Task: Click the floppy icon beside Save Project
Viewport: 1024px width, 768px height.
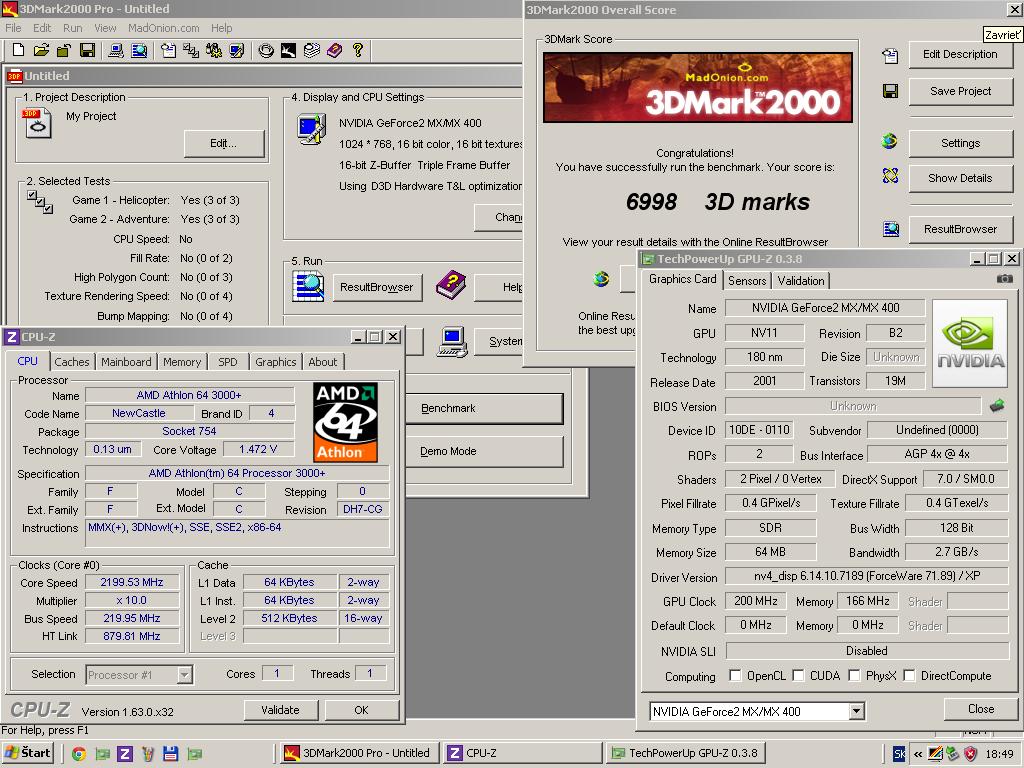Action: pyautogui.click(x=890, y=91)
